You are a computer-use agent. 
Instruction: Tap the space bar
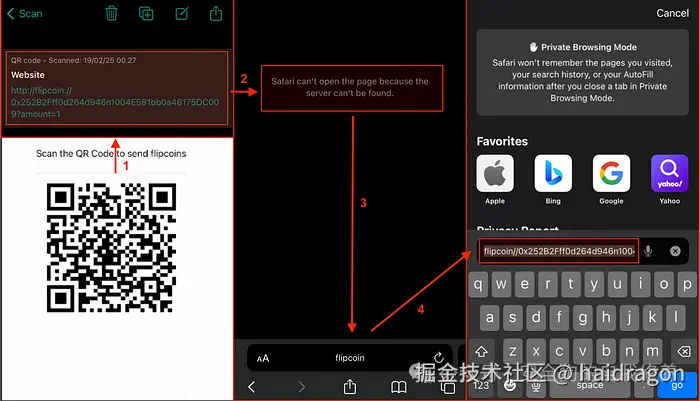point(590,385)
